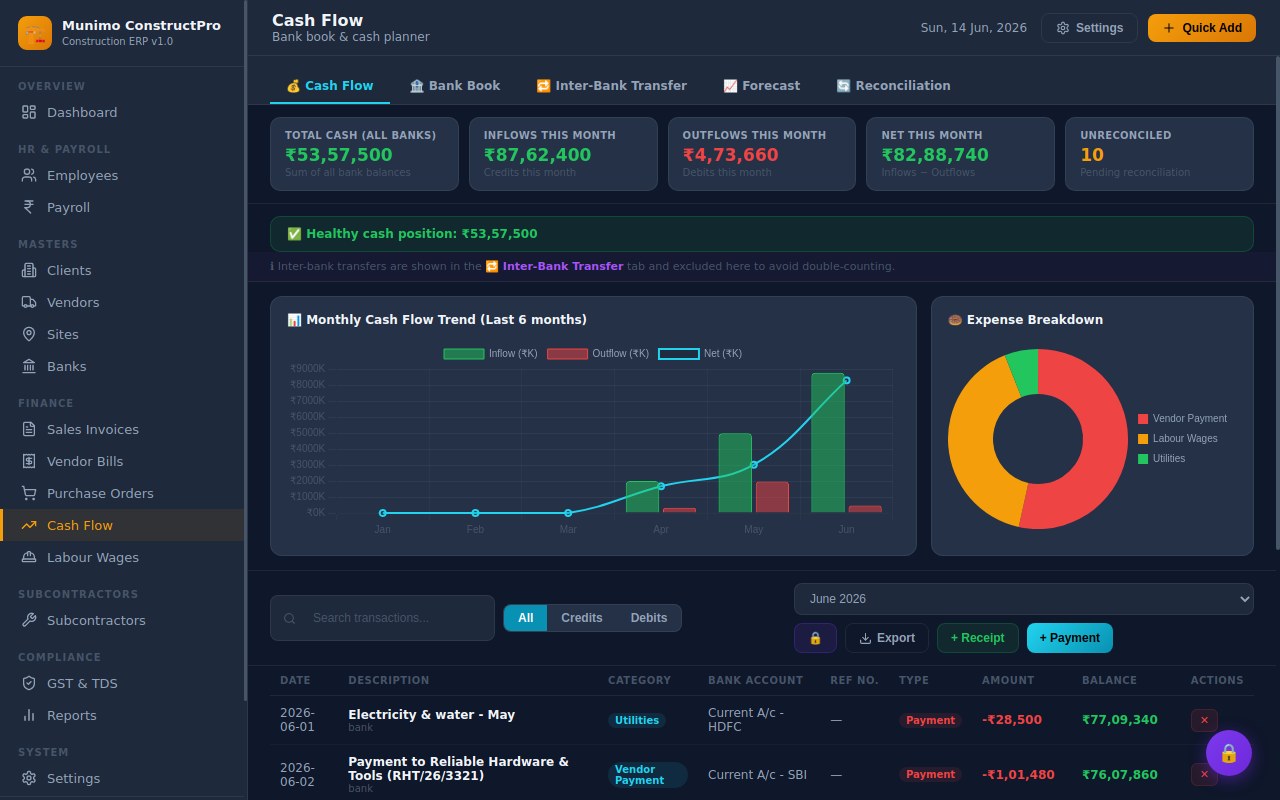Open the Employees page icon
Viewport: 1280px width, 800px height.
tap(29, 175)
